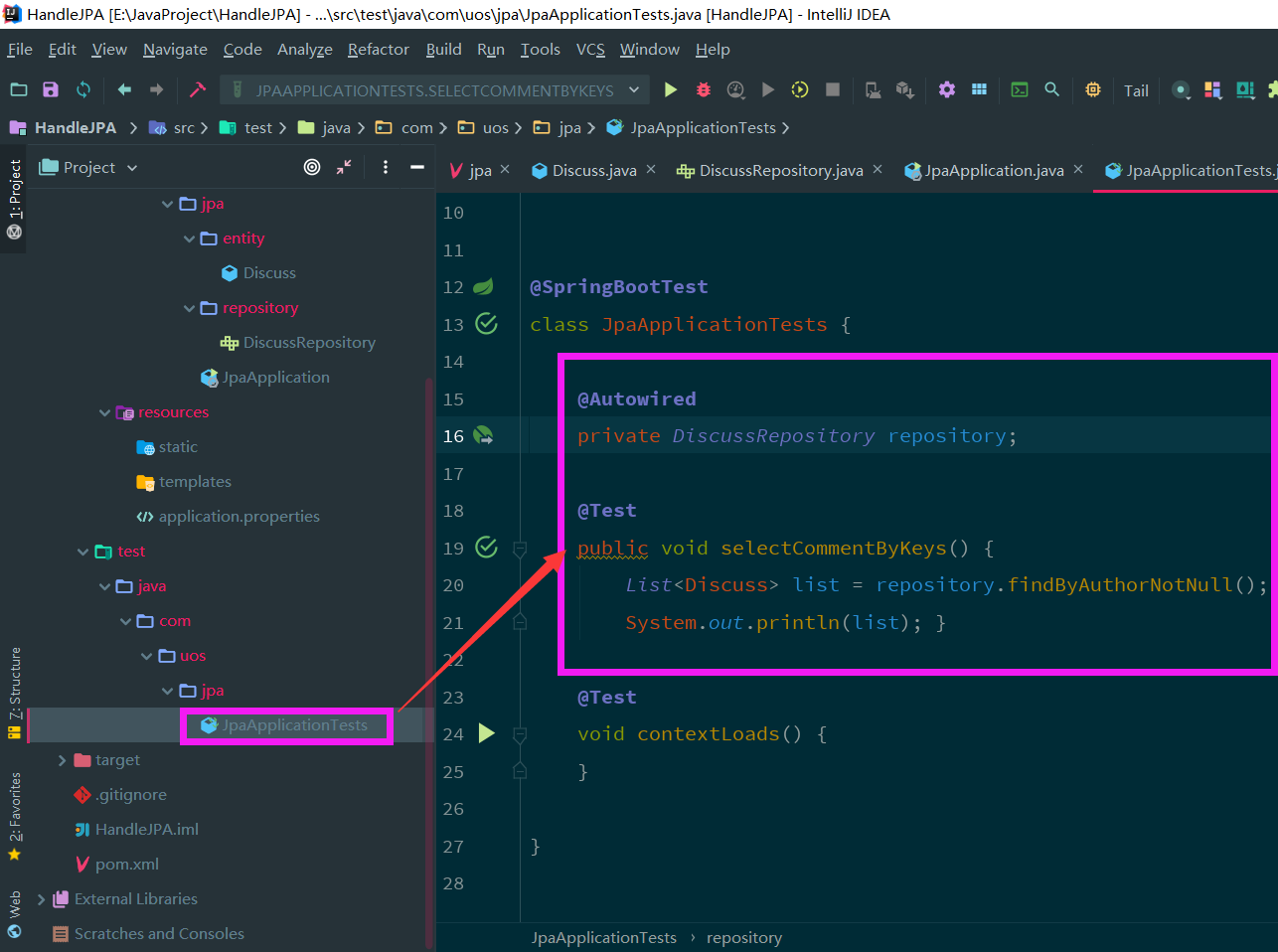Image resolution: width=1278 pixels, height=952 pixels.
Task: Click Collapse All icon in Project panel
Action: 344,167
